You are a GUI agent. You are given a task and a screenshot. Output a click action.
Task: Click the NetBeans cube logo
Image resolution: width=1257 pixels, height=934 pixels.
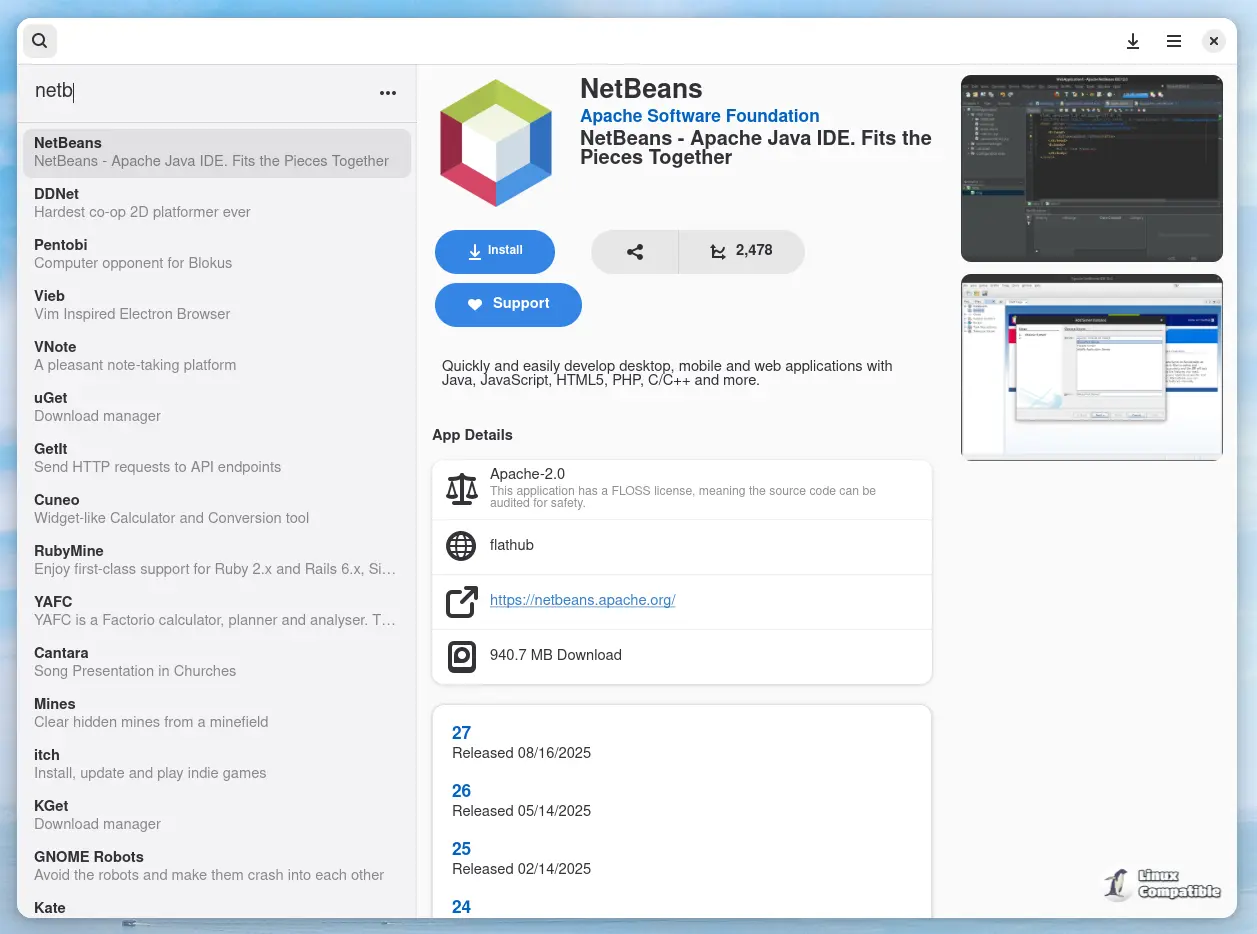tap(496, 143)
